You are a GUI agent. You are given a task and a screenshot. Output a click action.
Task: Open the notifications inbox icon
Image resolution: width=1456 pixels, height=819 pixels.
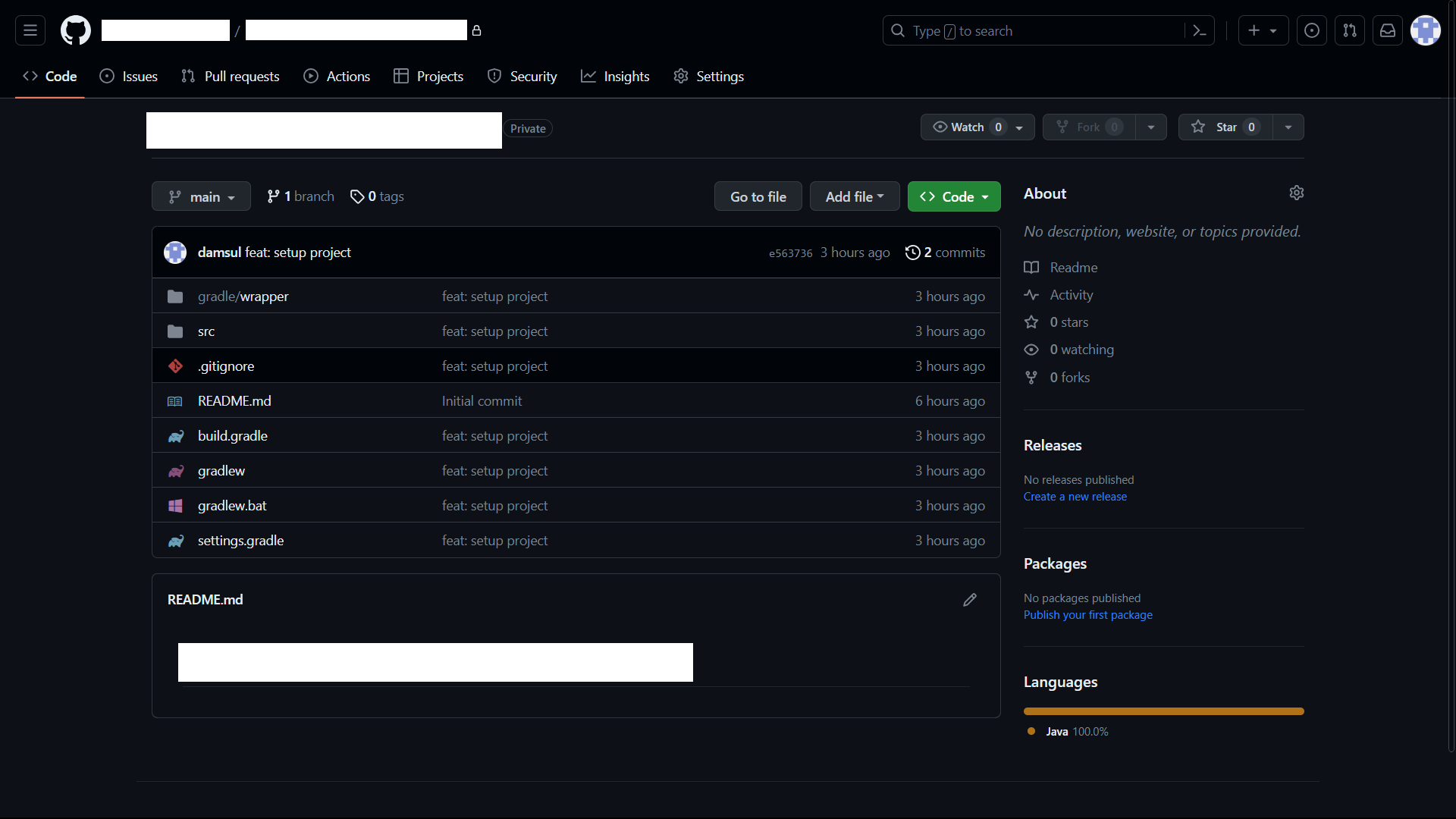[1388, 30]
